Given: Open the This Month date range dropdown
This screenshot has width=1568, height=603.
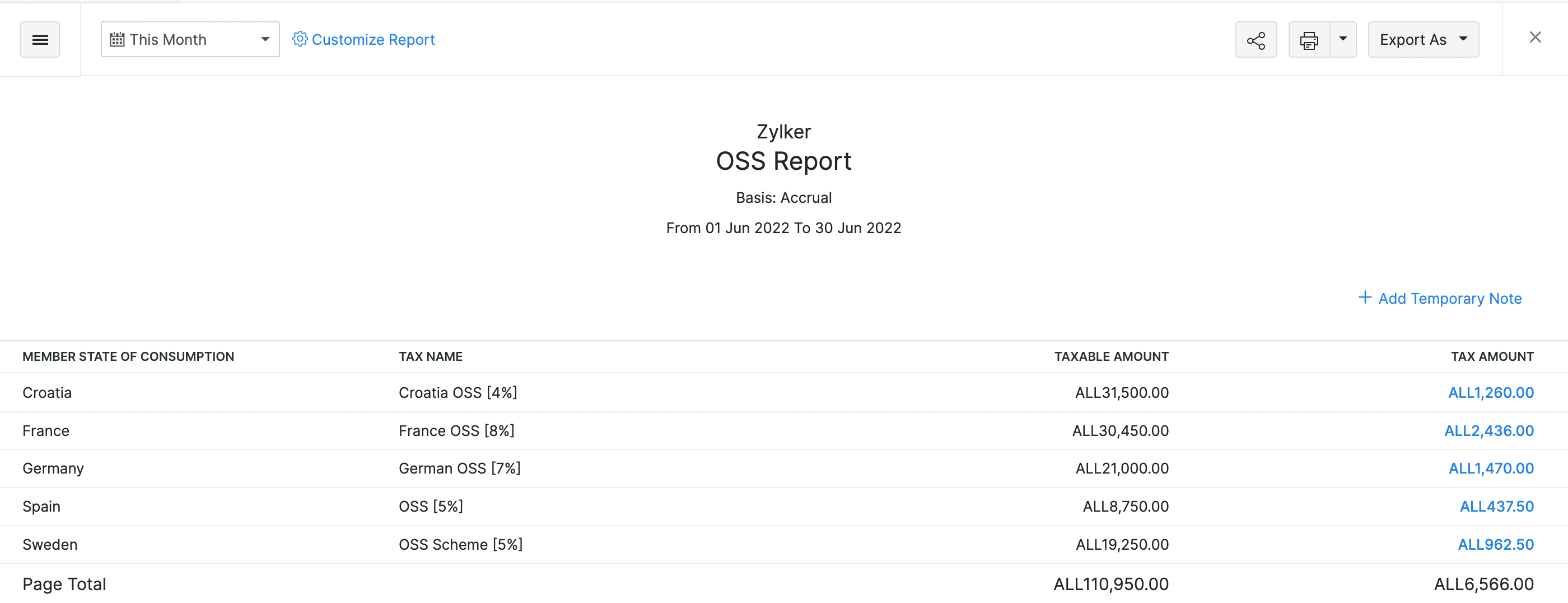Looking at the screenshot, I should point(190,40).
